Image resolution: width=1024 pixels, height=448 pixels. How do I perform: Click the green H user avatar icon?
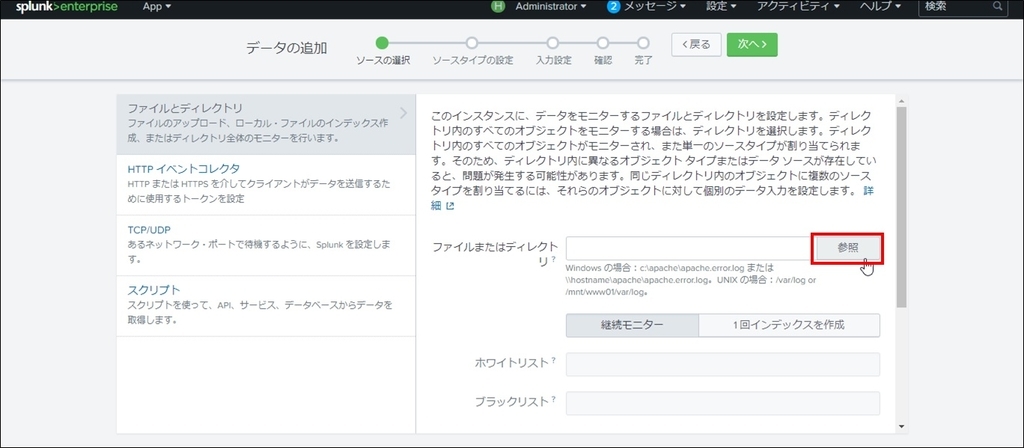pos(500,7)
